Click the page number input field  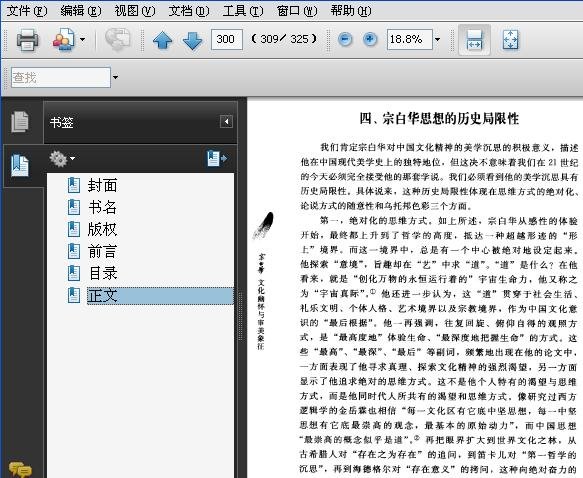(x=226, y=39)
